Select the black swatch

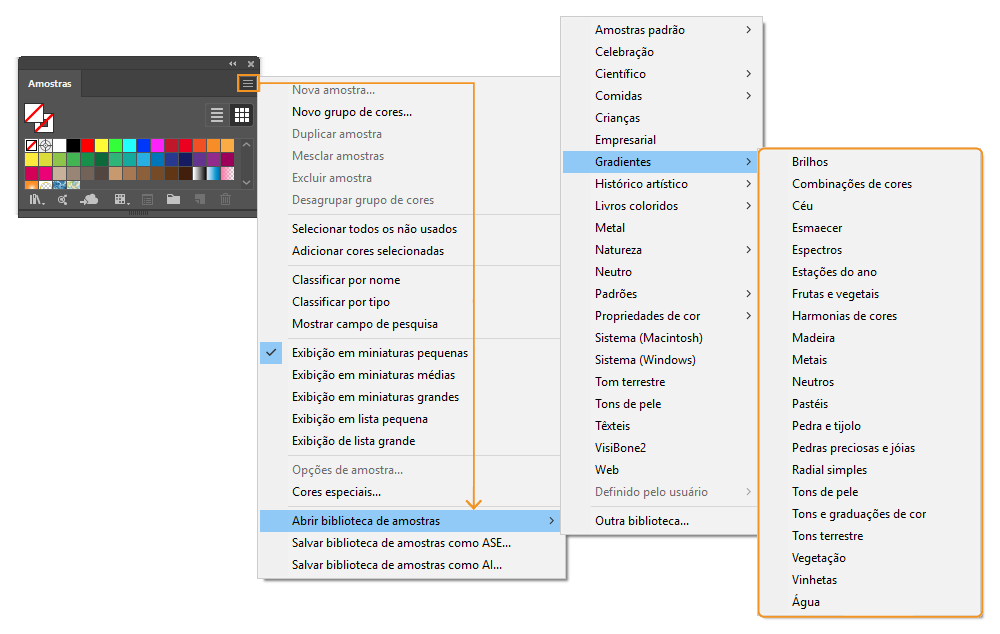(x=73, y=145)
